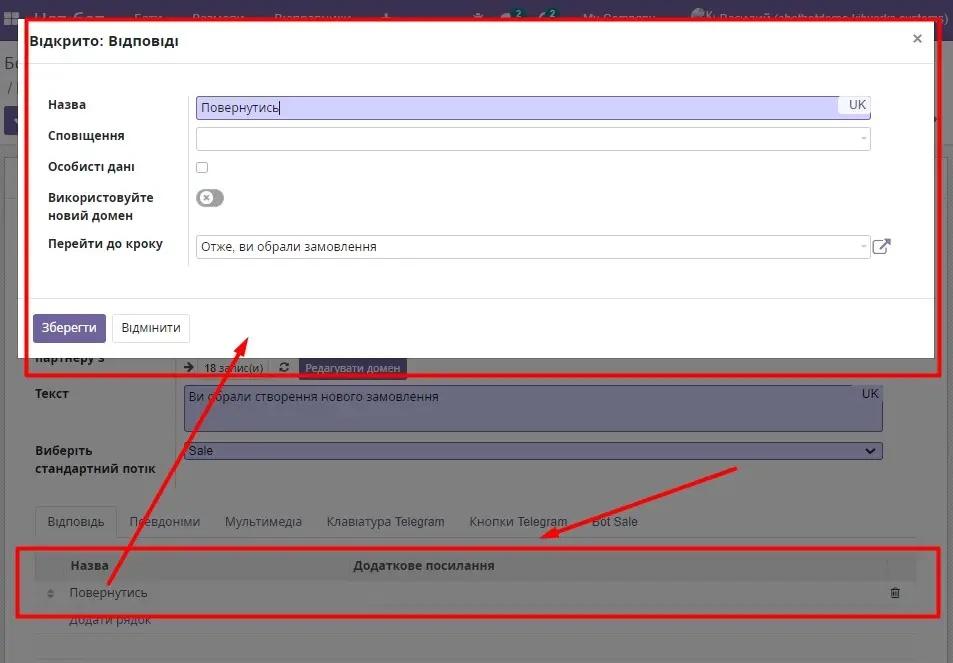Switch to the Клавіатура Telegram tab
Image resolution: width=953 pixels, height=663 pixels.
(383, 521)
